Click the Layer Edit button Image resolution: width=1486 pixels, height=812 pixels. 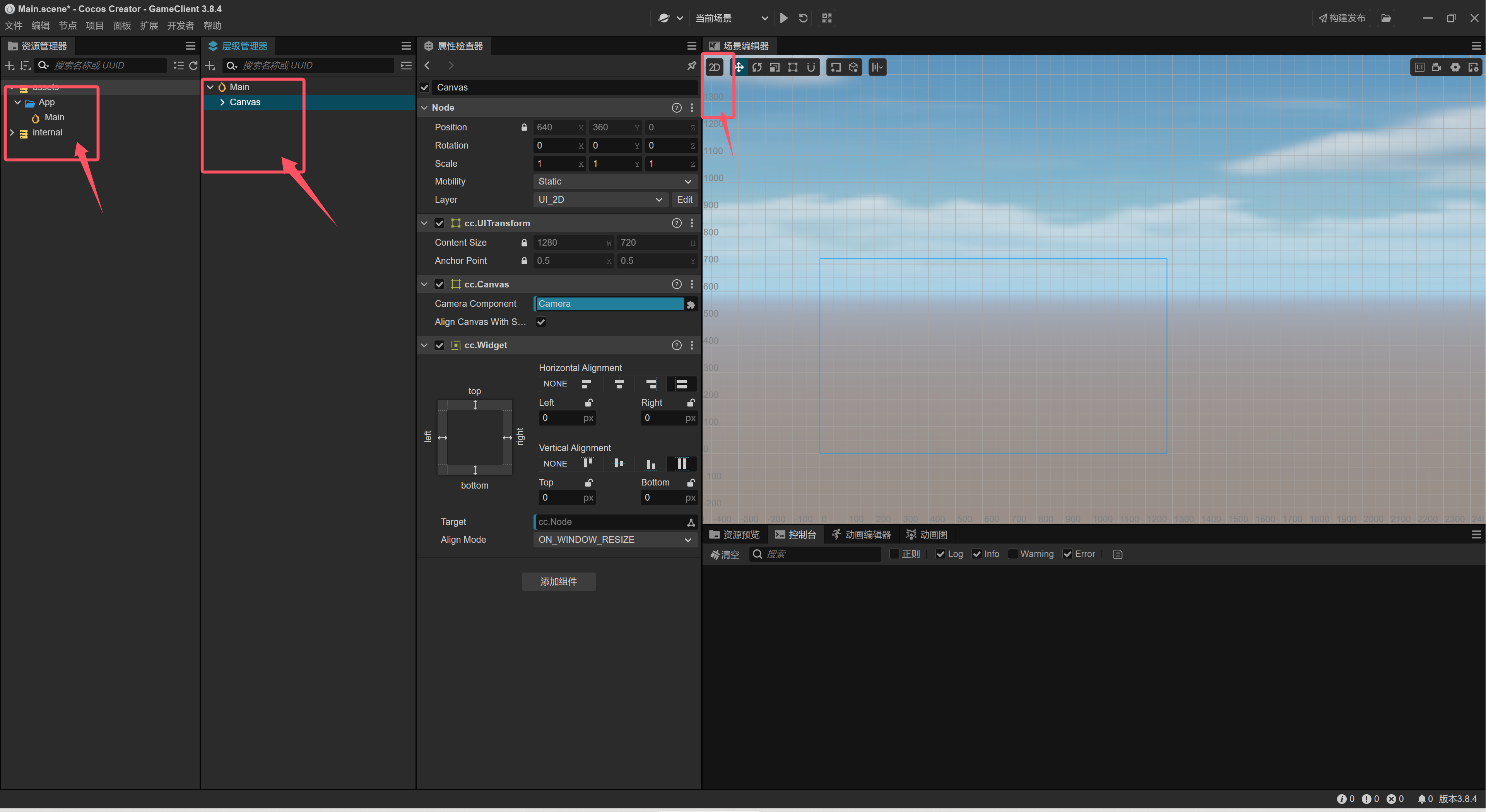[684, 200]
